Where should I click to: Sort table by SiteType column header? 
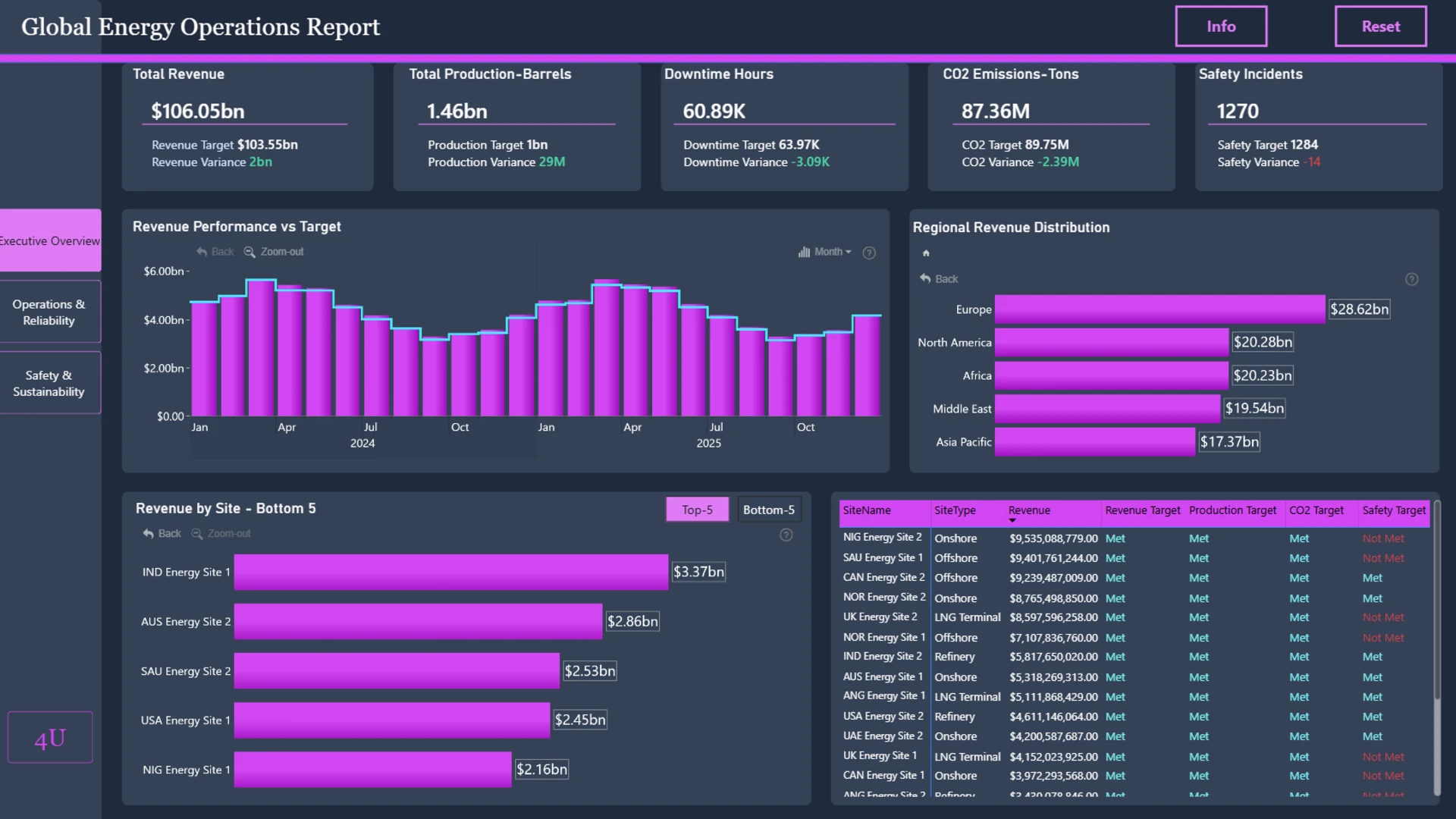[x=955, y=510]
